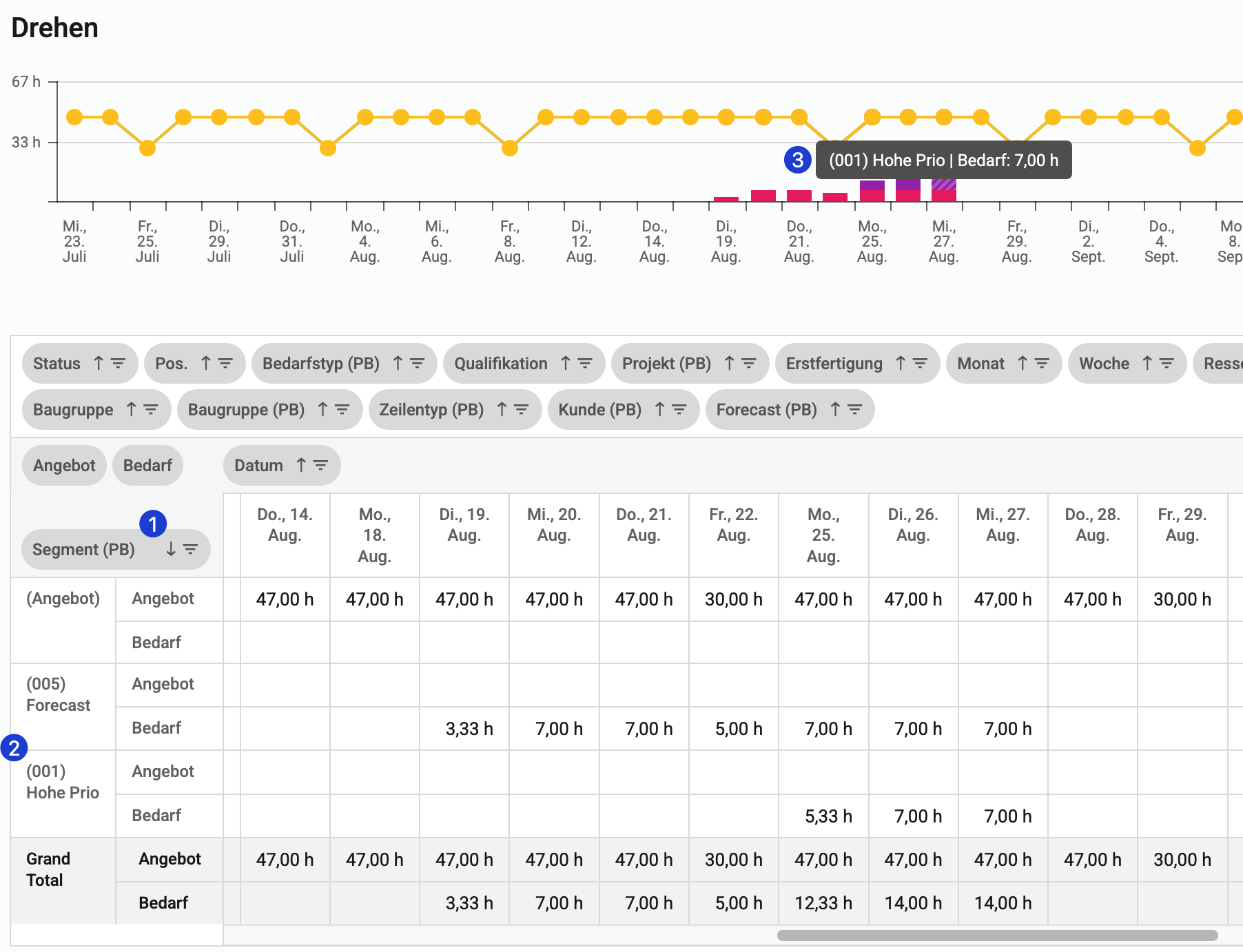Open filter dropdown on Segment (PB)
Screen dimensions: 1243x952
click(191, 549)
